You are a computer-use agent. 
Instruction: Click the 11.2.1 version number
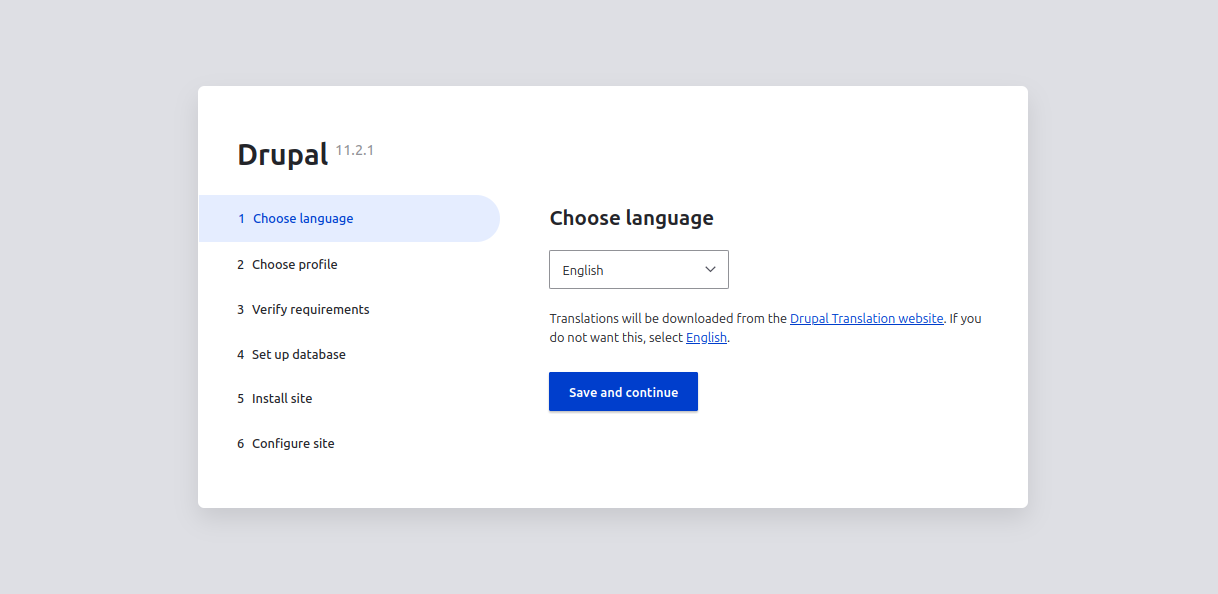pos(355,151)
